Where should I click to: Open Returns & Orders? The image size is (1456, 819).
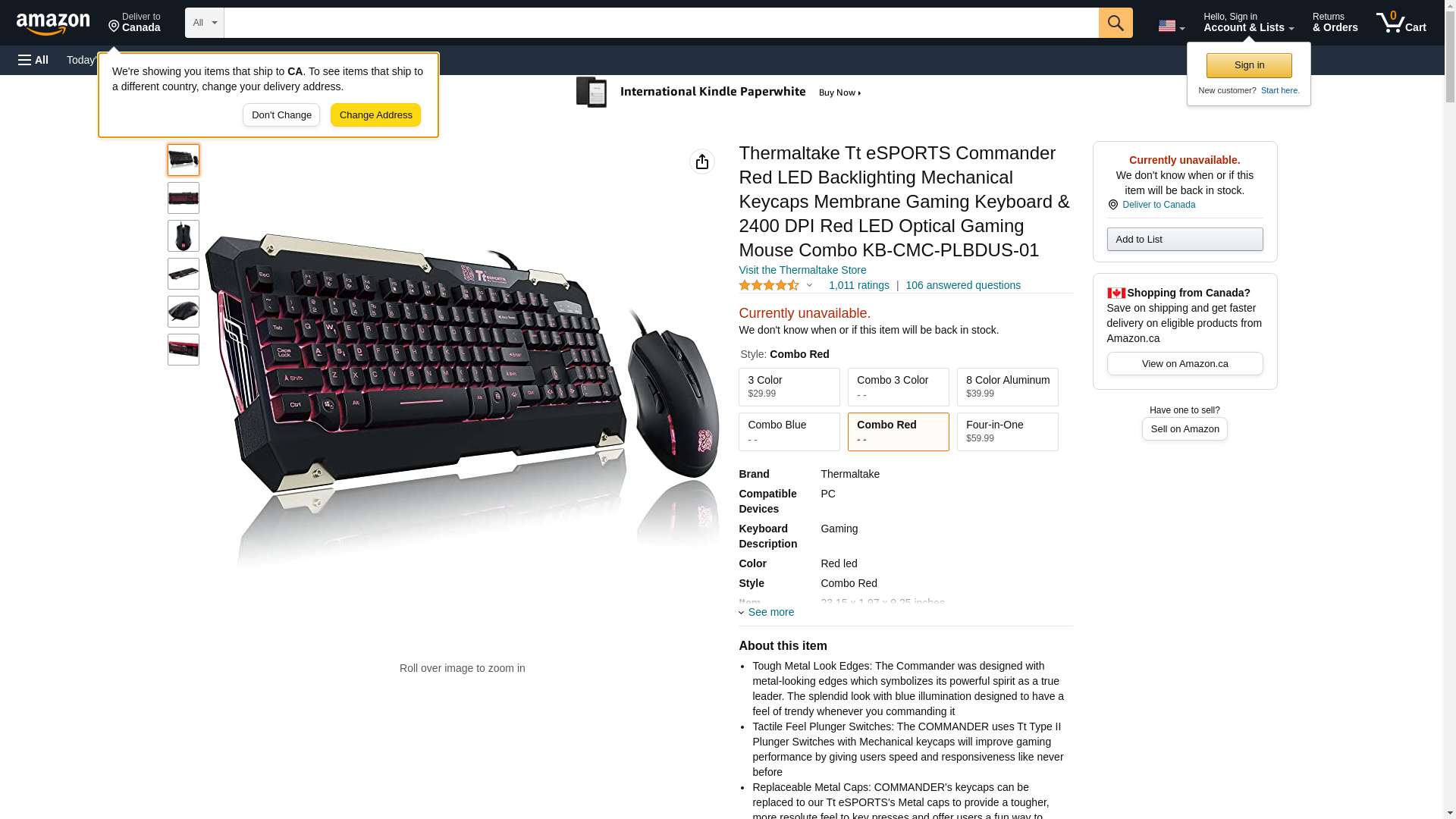pos(1335,23)
